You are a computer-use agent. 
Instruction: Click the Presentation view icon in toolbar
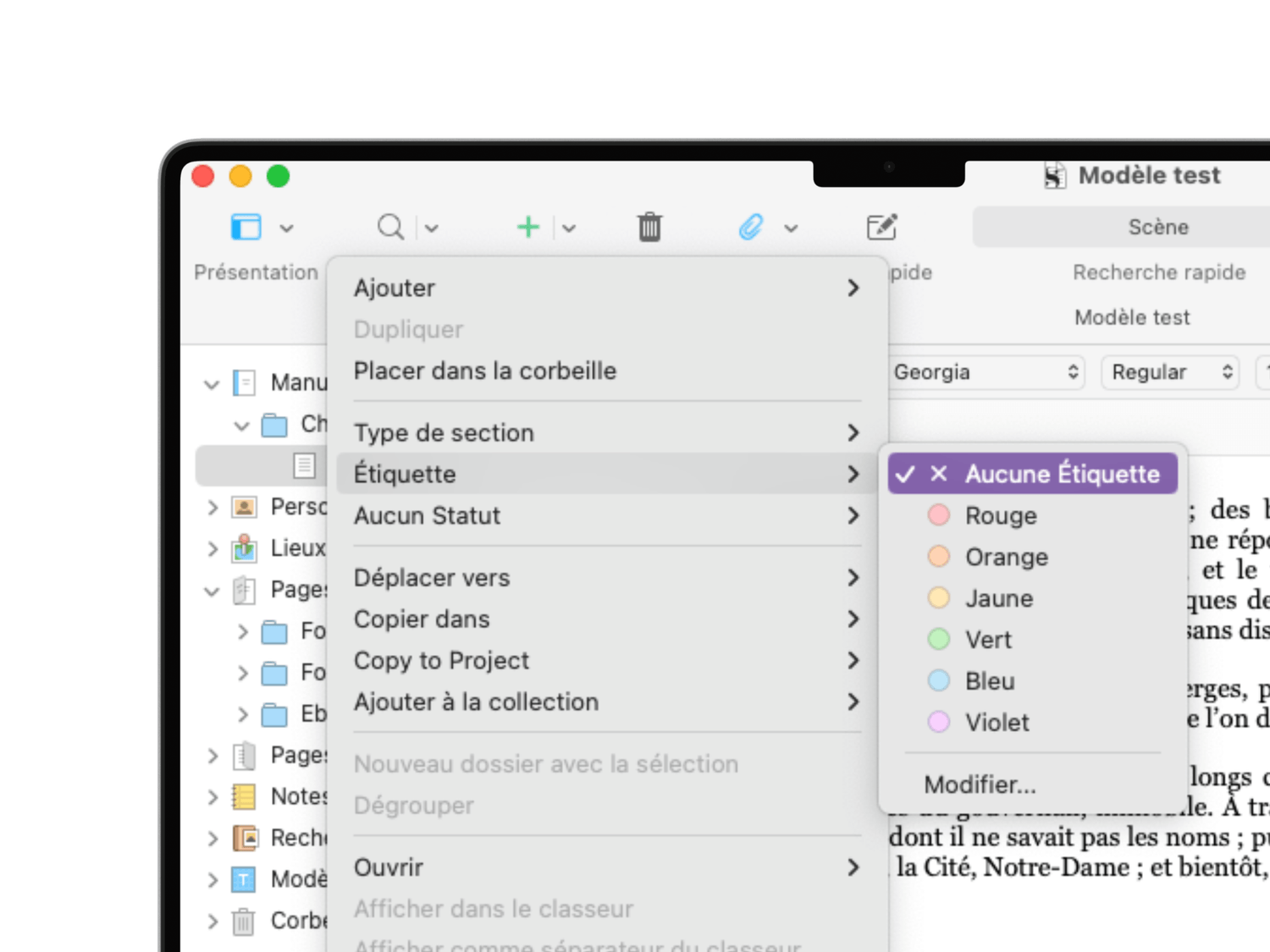pos(246,227)
